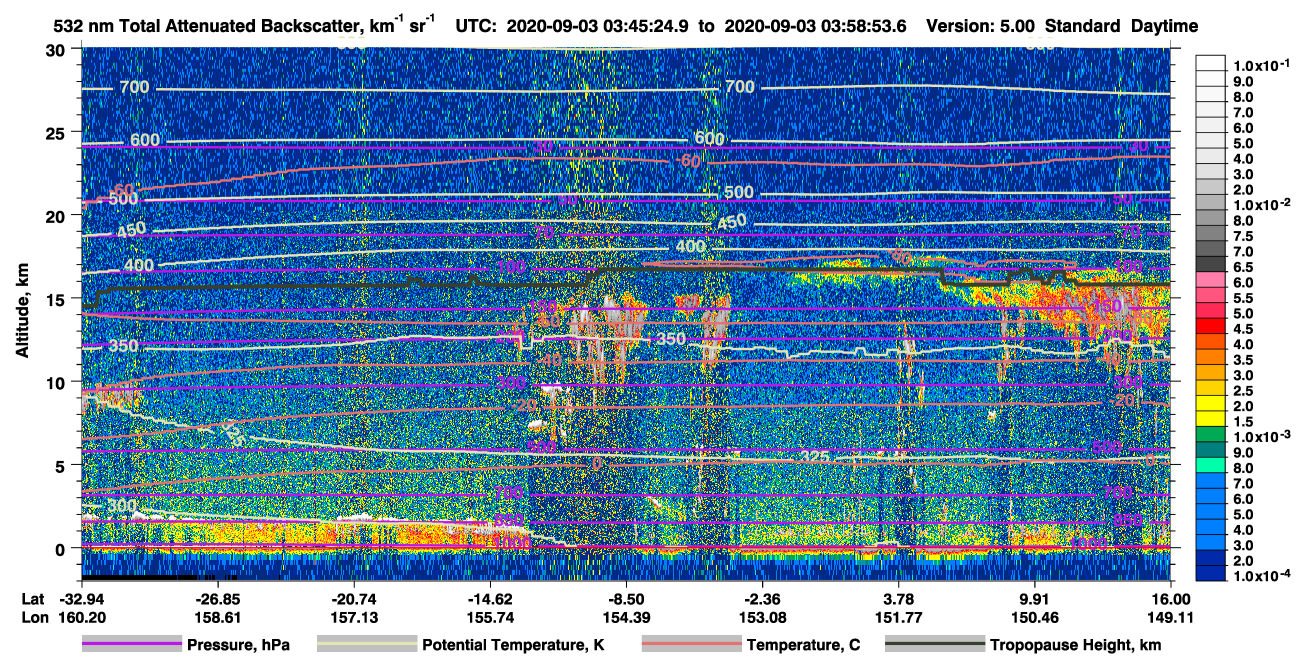Viewport: 1300px width, 667px height.
Task: Click longitude value 153.08
Action: pyautogui.click(x=762, y=617)
